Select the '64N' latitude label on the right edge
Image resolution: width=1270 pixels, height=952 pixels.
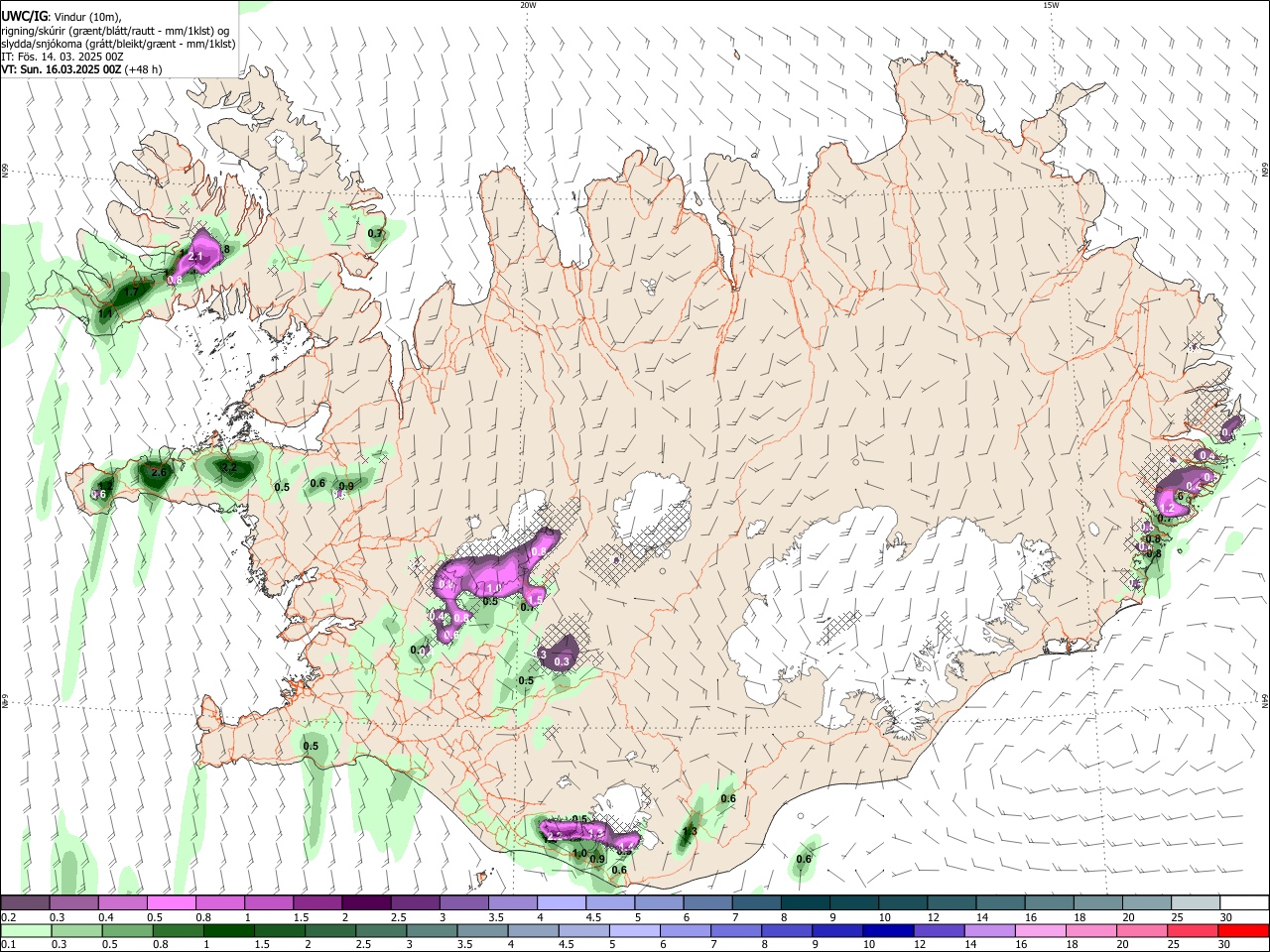pos(1265,700)
